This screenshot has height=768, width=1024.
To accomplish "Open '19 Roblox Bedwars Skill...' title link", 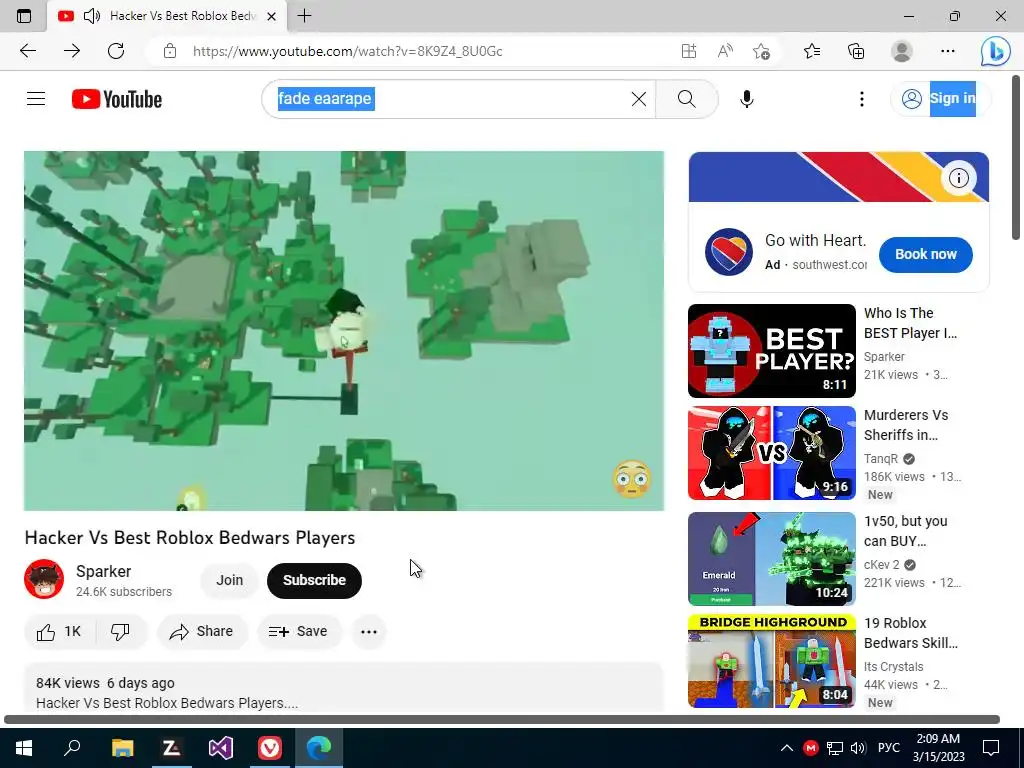I will 910,633.
